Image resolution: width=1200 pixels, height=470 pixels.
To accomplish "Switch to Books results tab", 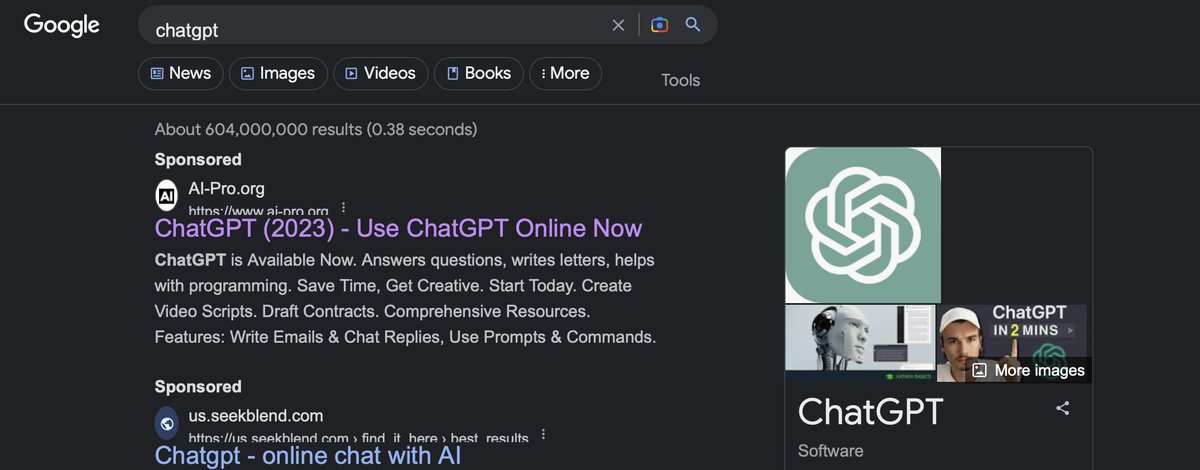I will coord(479,73).
